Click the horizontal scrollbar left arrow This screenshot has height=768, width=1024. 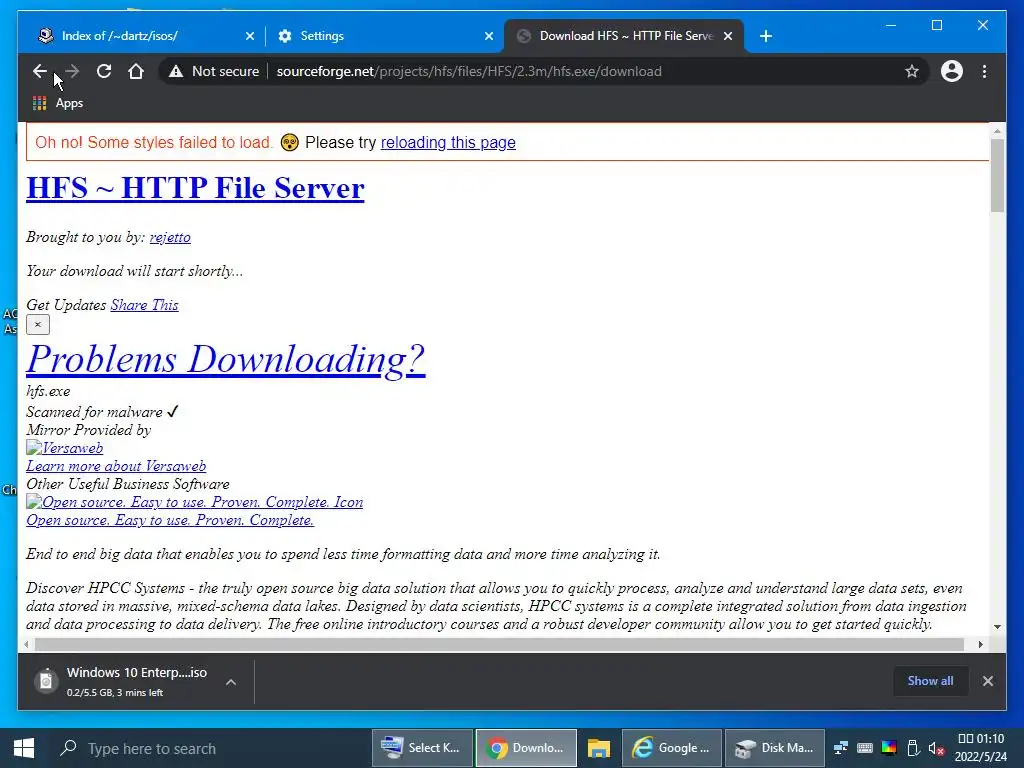click(26, 644)
